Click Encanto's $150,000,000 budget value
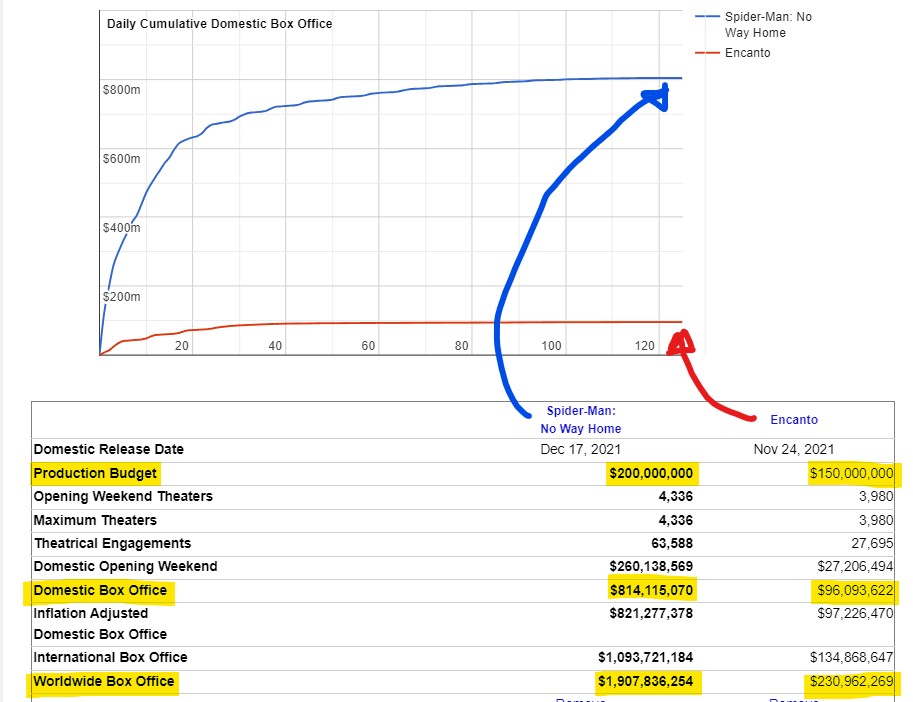Screen dimensions: 913x702 pos(851,473)
